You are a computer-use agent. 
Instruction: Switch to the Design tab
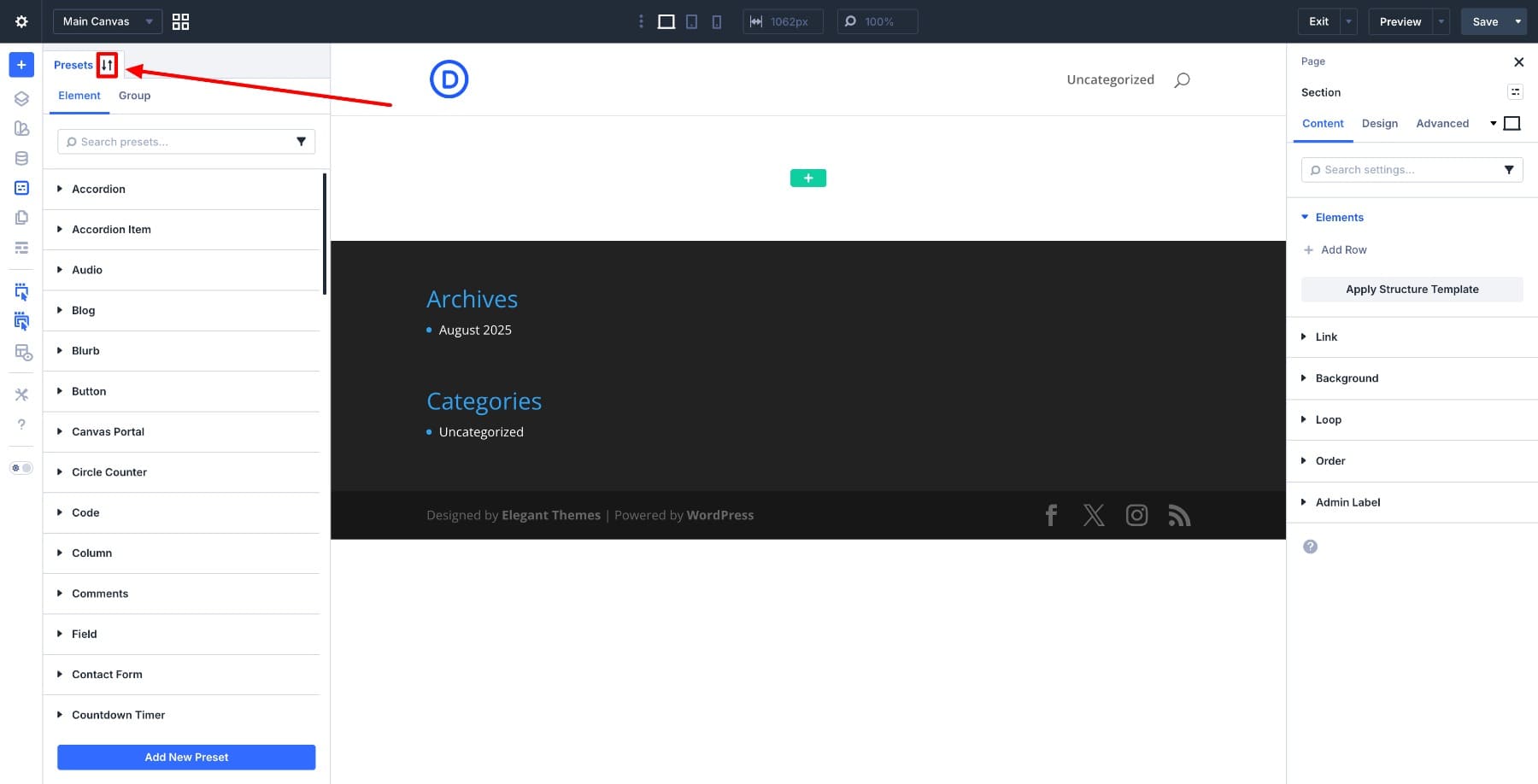[x=1380, y=123]
